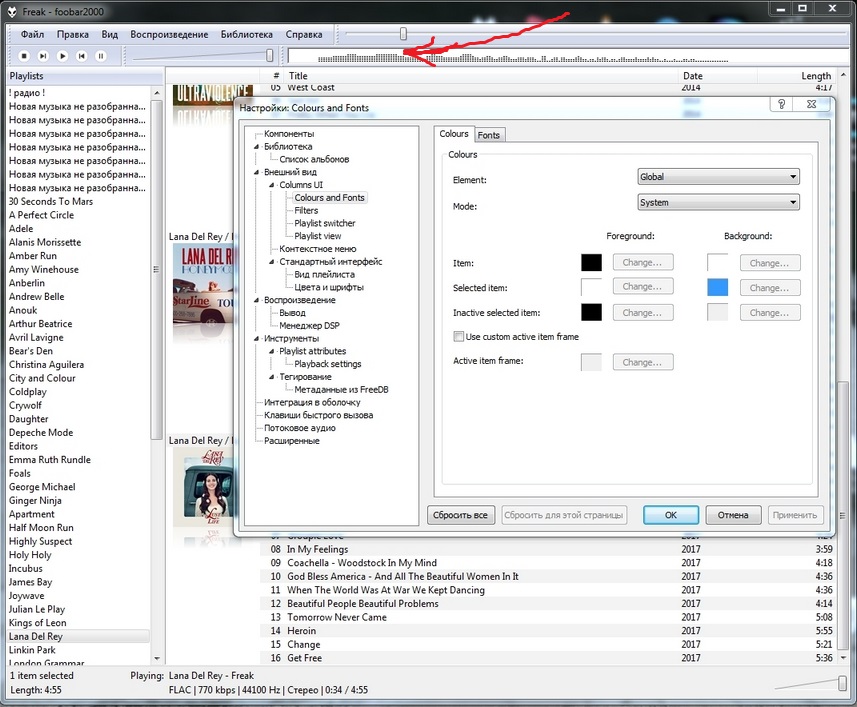Click the volume slider beside playback buttons
Screen dimensions: 857x707
(269, 55)
